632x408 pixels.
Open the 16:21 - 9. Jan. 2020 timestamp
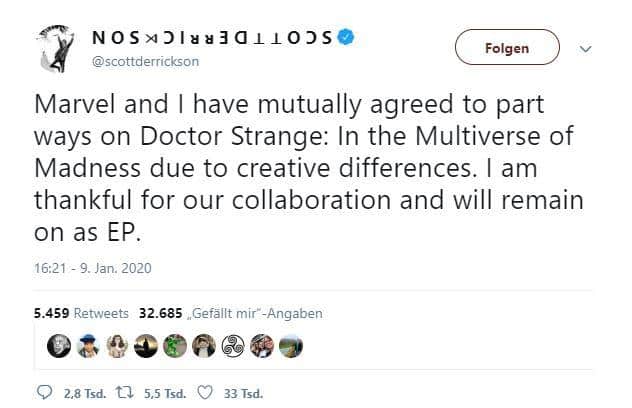click(x=93, y=268)
